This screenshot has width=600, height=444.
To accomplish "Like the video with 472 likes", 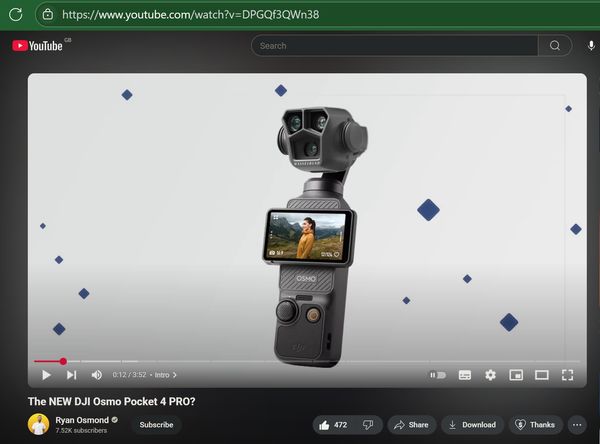I will pyautogui.click(x=333, y=425).
